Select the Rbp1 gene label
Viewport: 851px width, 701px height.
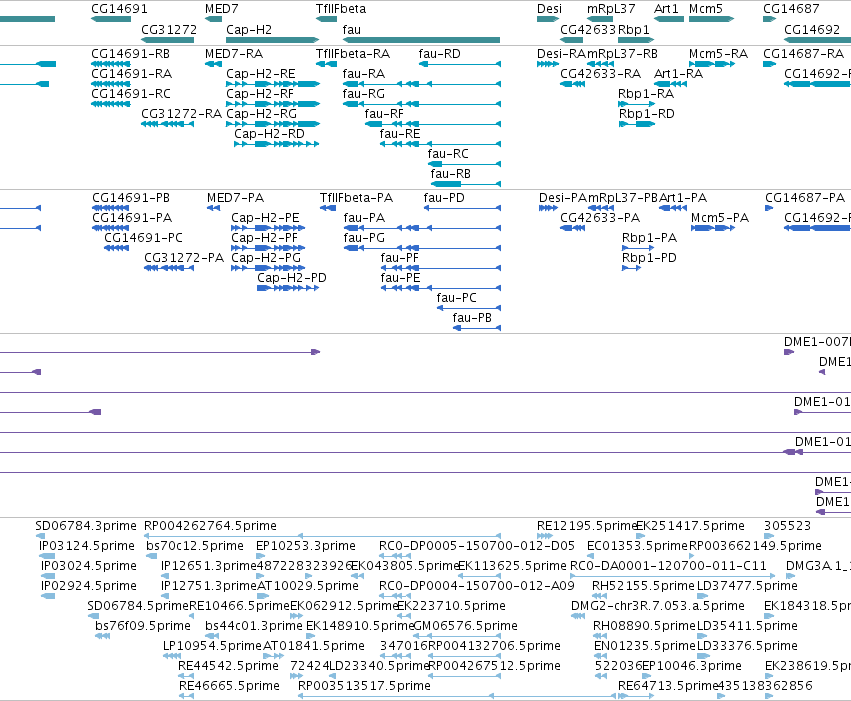(633, 29)
